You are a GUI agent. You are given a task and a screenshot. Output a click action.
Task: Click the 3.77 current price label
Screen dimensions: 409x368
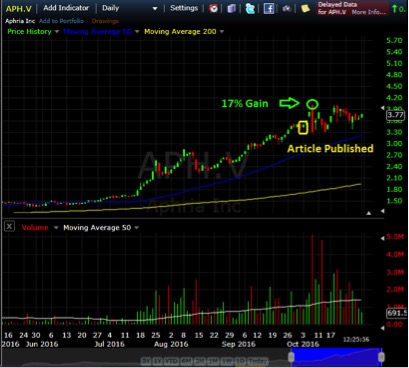click(x=395, y=115)
